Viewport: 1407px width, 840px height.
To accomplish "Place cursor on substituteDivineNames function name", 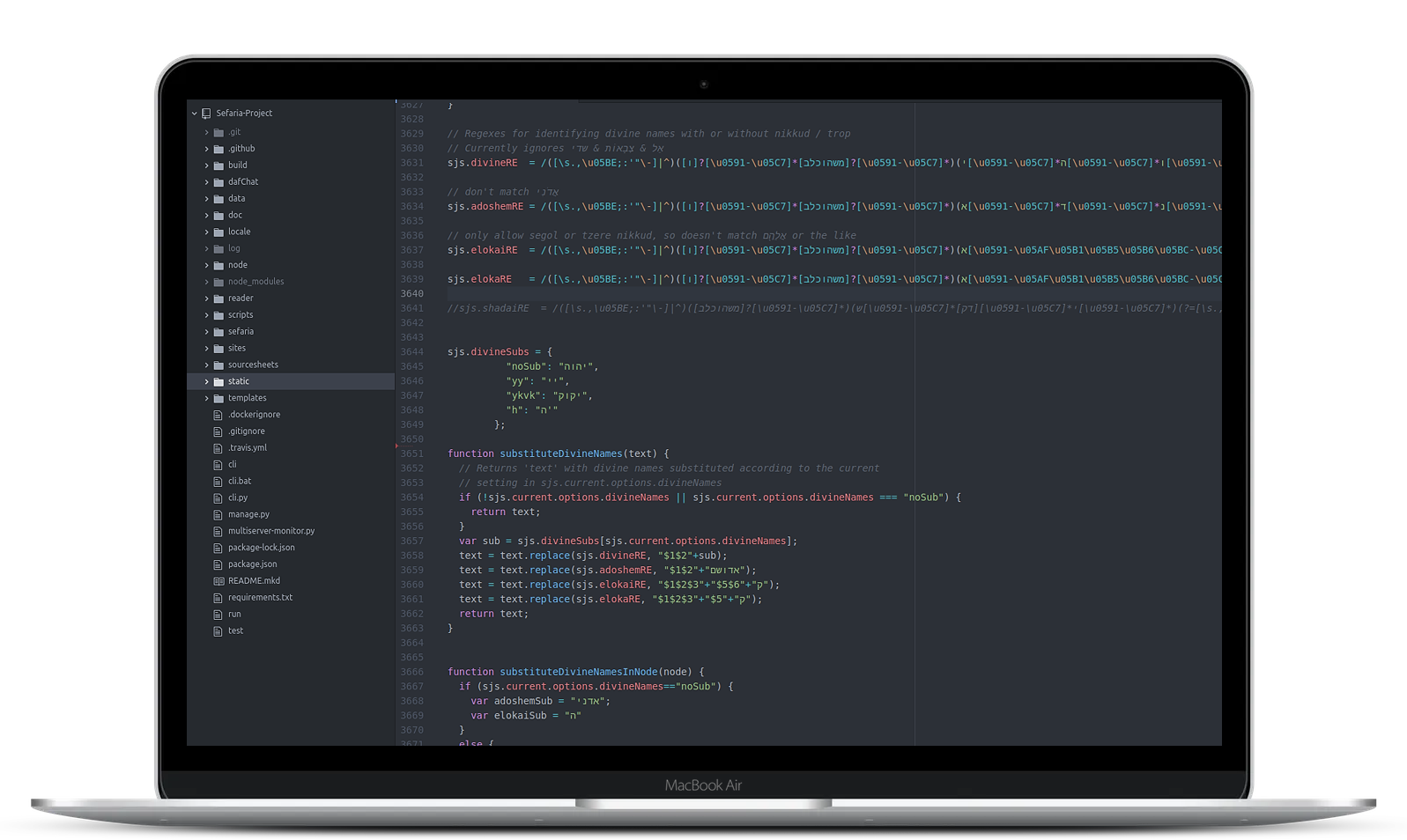I will pyautogui.click(x=560, y=454).
